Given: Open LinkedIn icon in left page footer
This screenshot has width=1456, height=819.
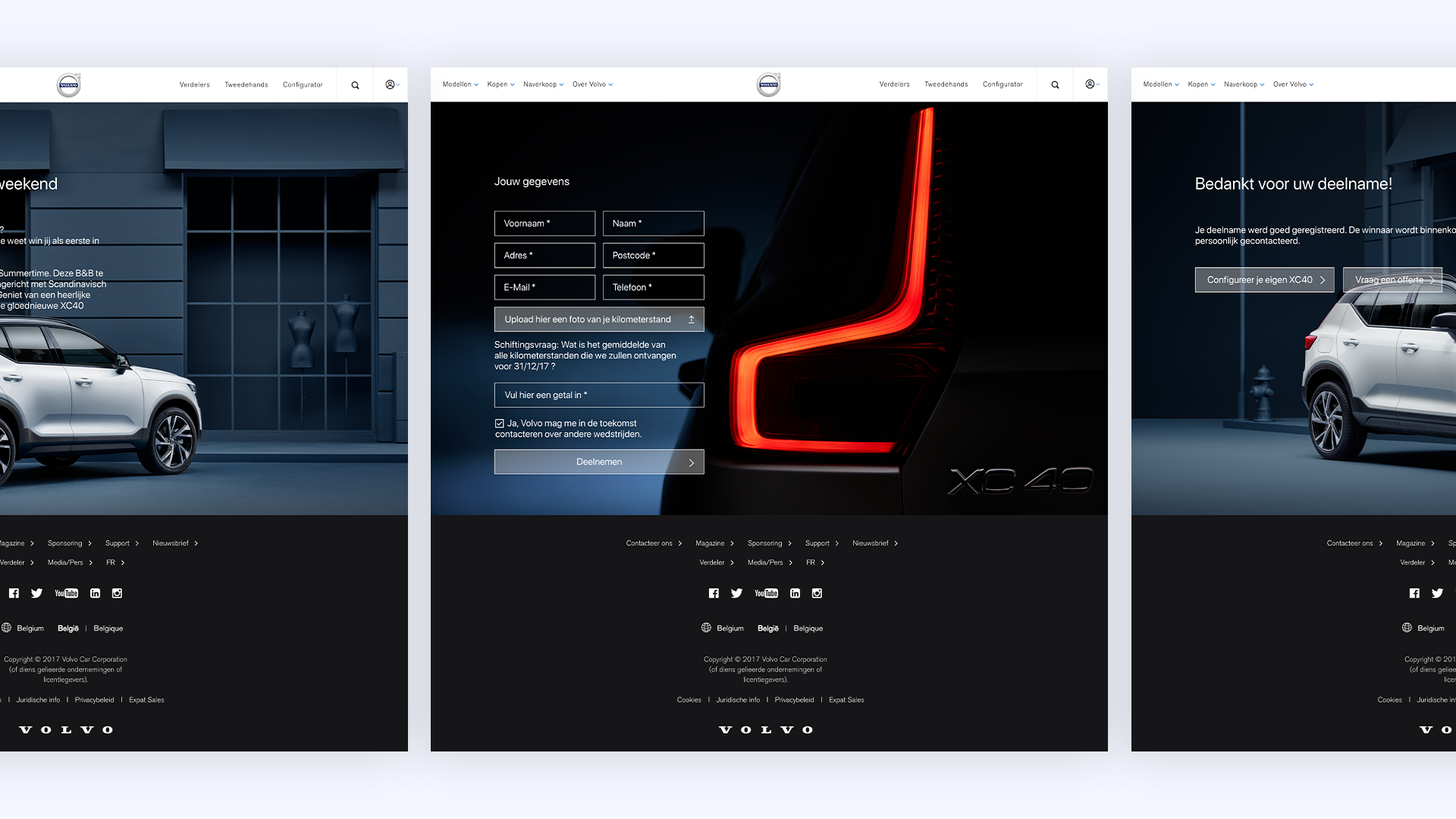Looking at the screenshot, I should pyautogui.click(x=95, y=593).
